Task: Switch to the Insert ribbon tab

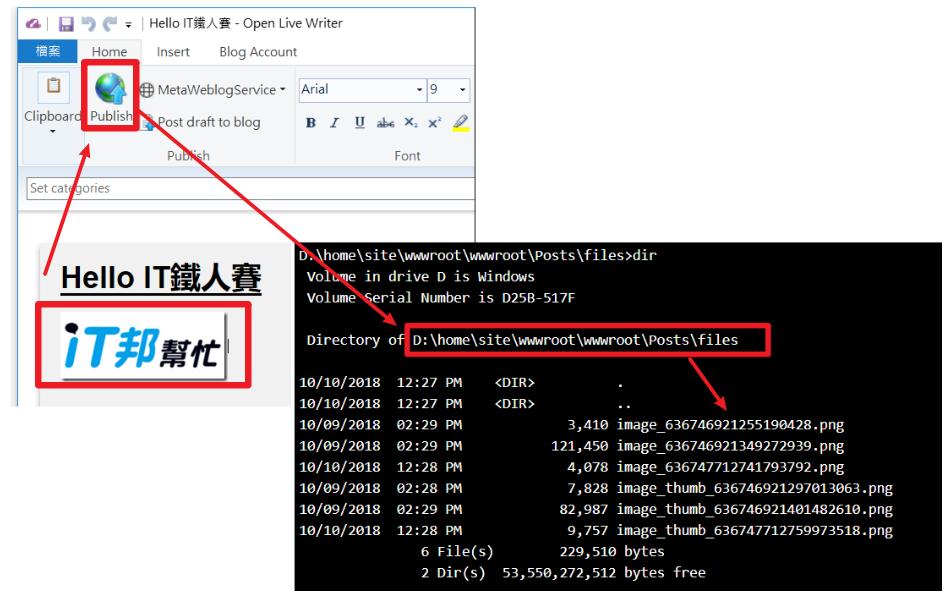Action: coord(173,52)
